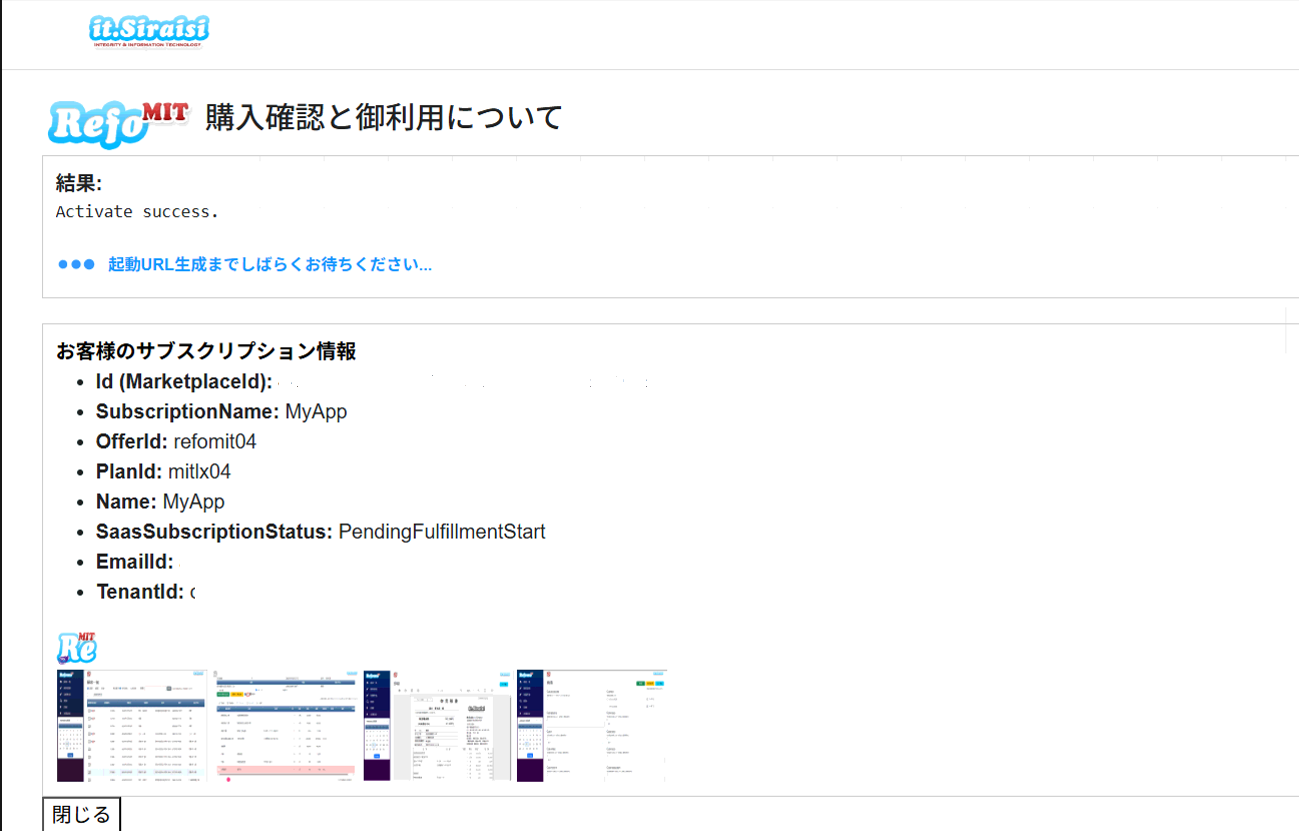Click the RefoMIT logo beside the page heading

click(x=118, y=124)
